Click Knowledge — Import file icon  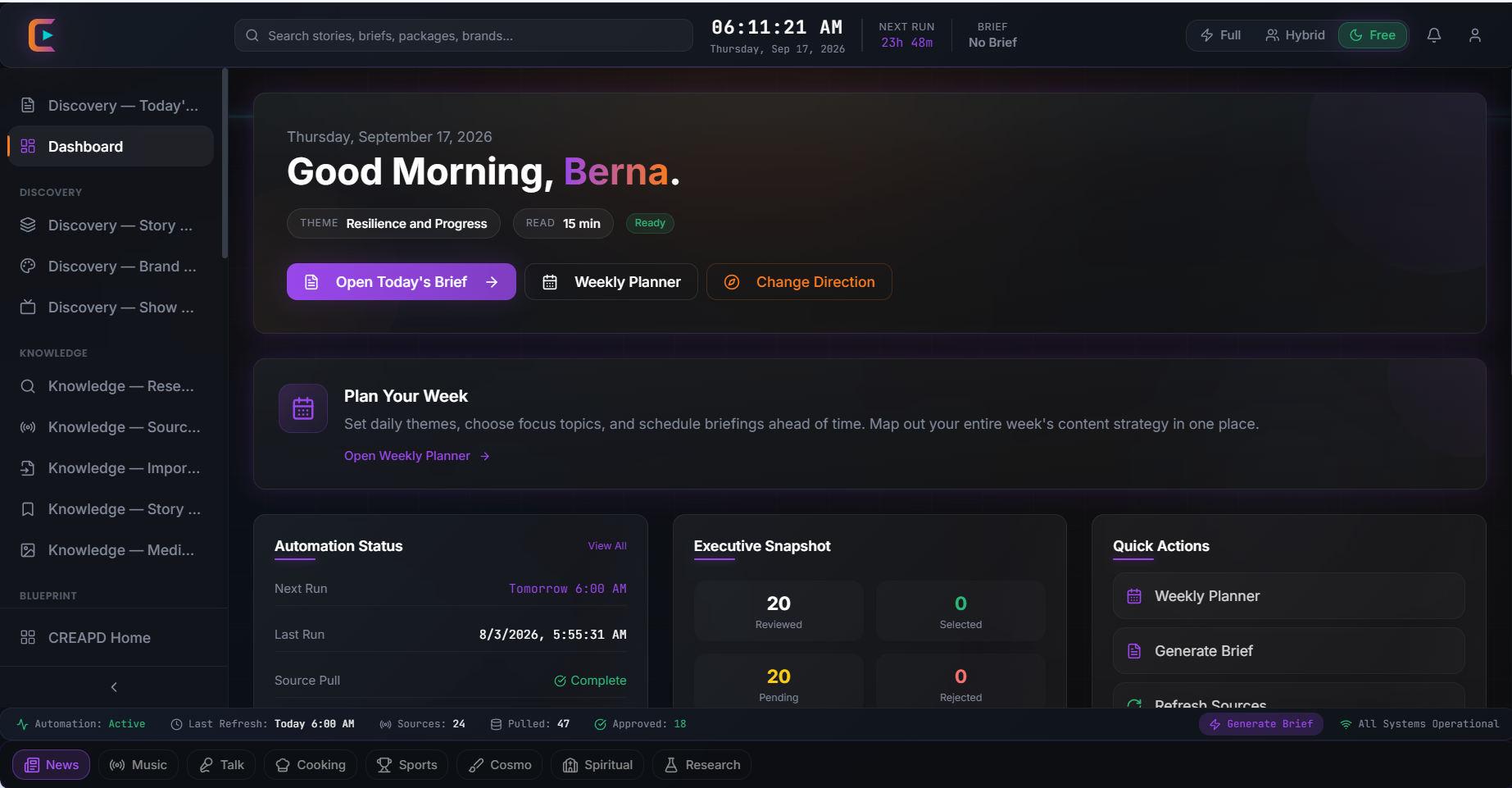click(28, 467)
